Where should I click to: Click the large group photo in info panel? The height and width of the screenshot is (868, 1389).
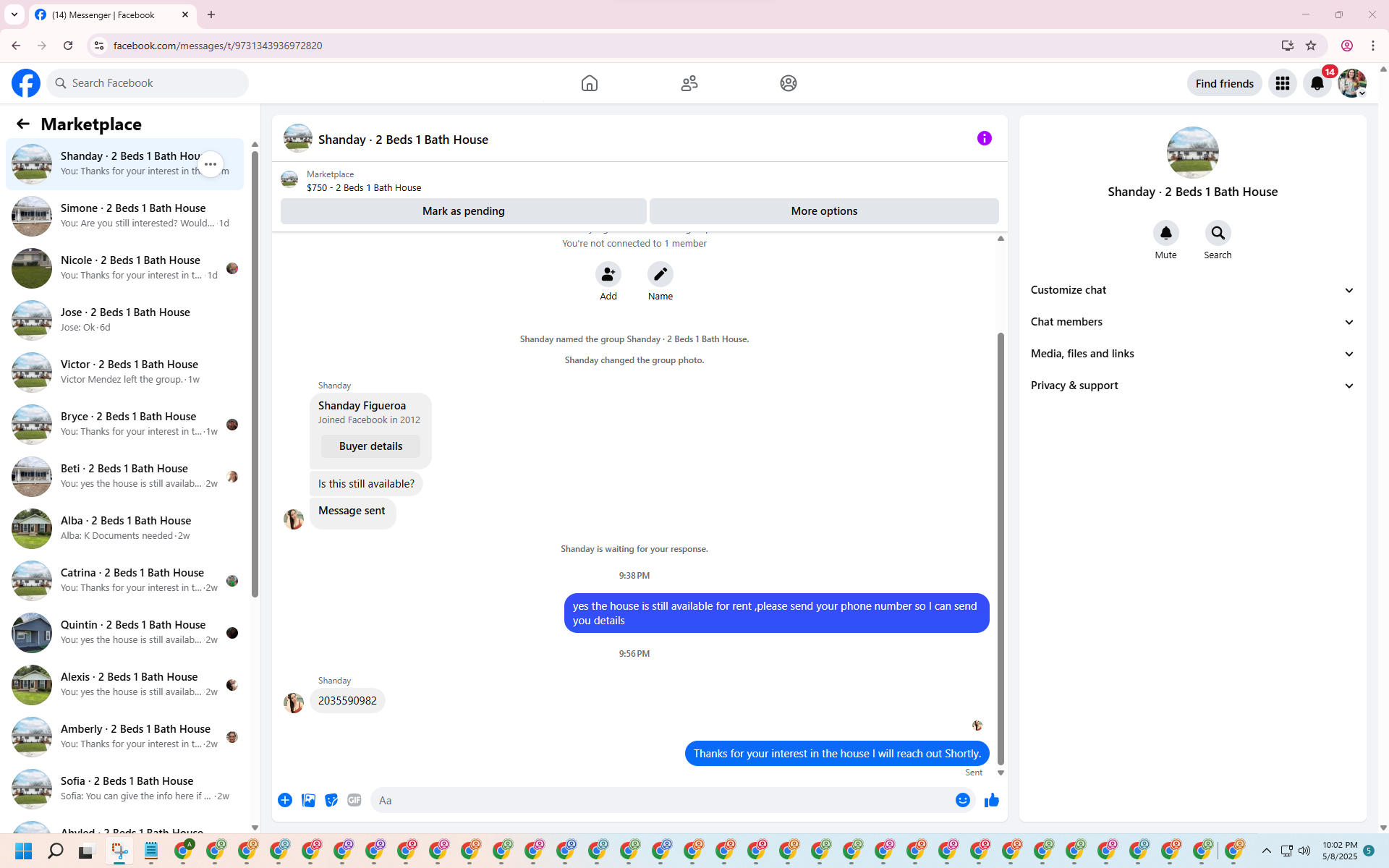(1192, 153)
